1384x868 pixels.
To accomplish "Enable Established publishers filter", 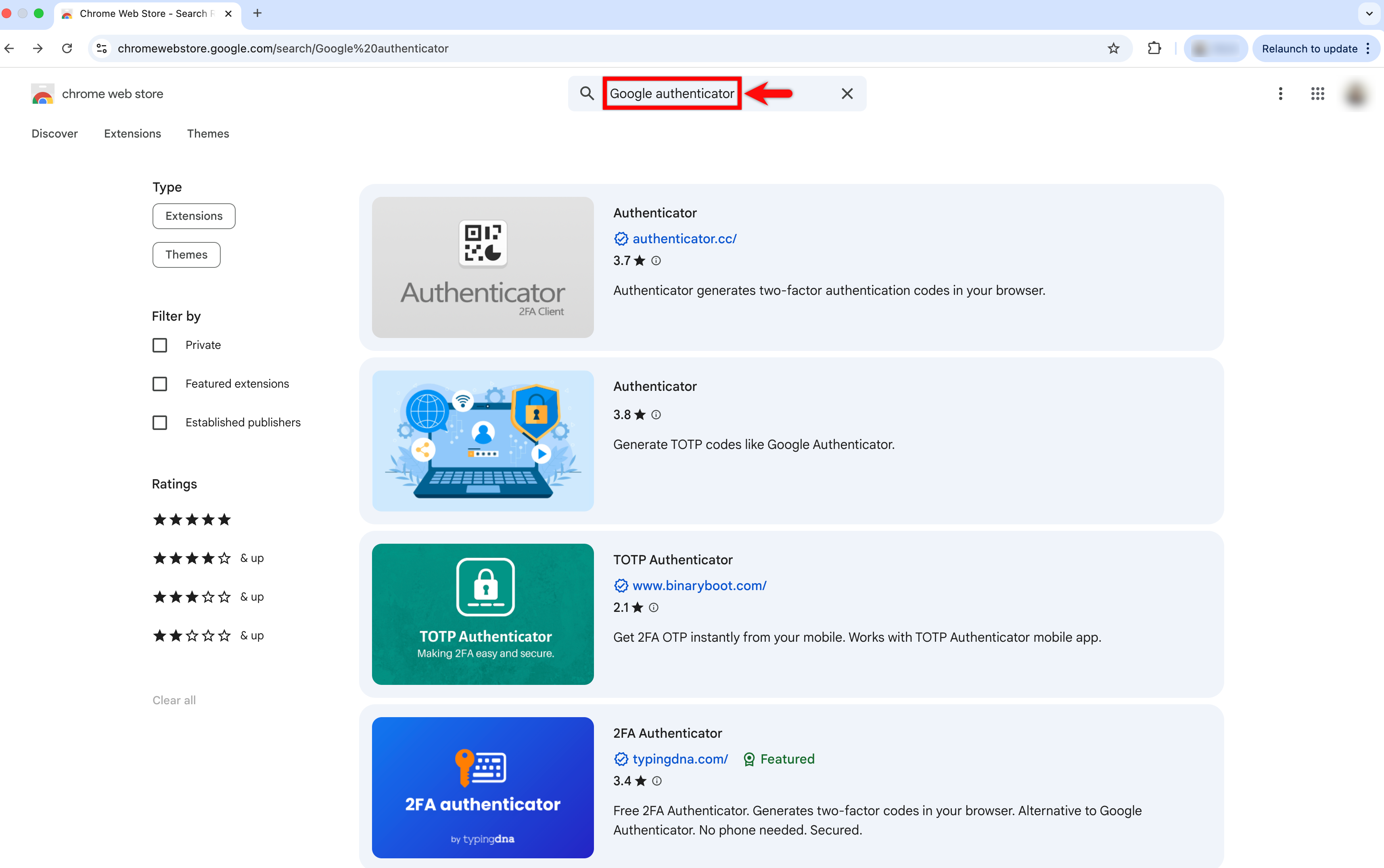I will [160, 423].
